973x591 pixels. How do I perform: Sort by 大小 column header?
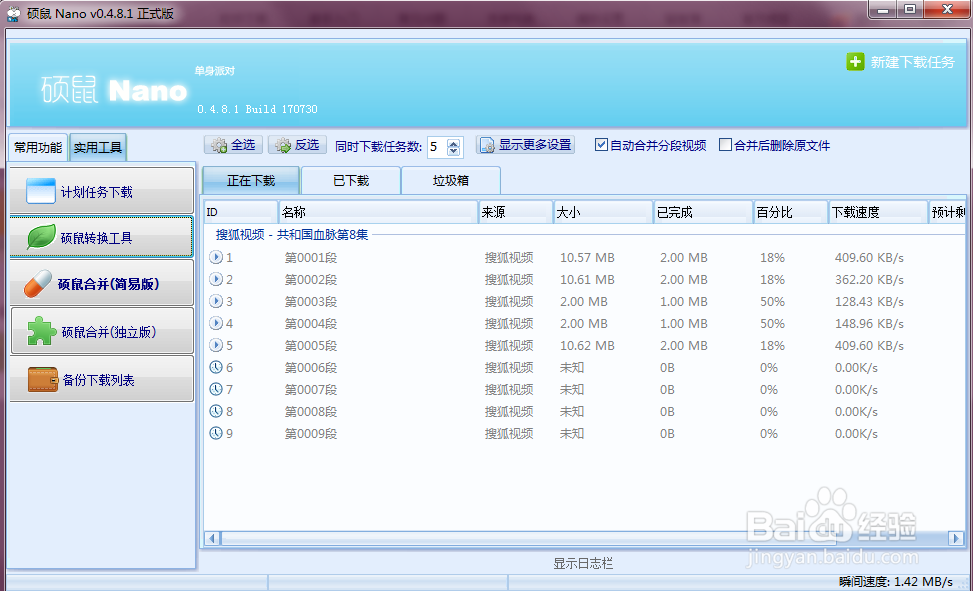click(603, 212)
